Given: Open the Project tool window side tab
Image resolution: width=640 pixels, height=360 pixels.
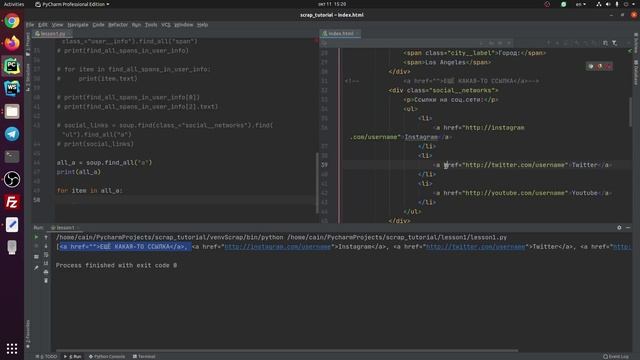Looking at the screenshot, I should point(28,44).
